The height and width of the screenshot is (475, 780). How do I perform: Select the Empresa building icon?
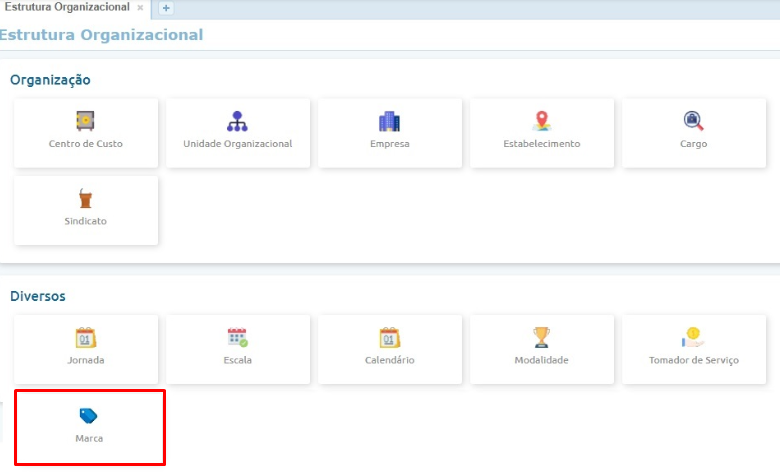coord(389,121)
